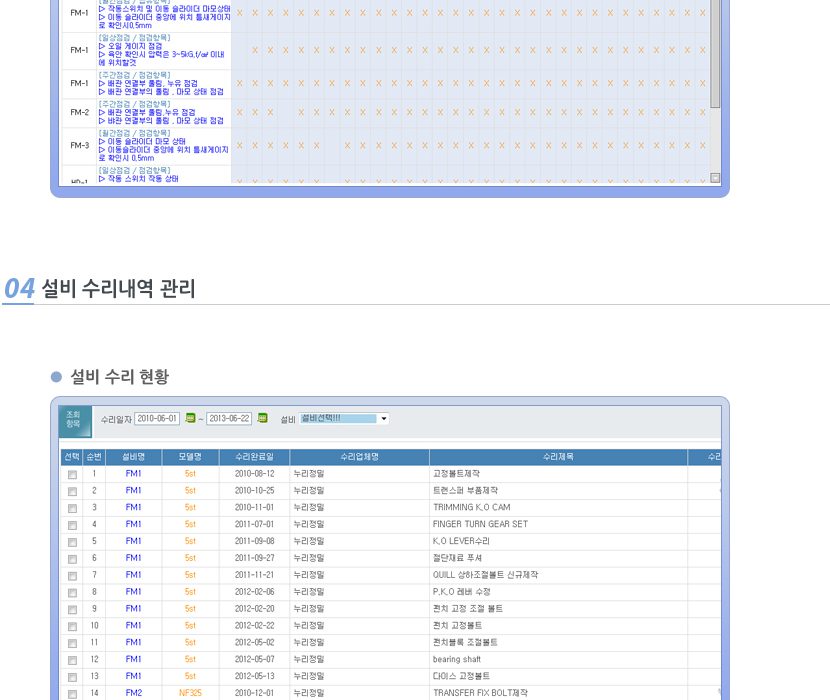This screenshot has width=830, height=700.
Task: Click the dropdown arrow beside 설비선택
Action: point(384,419)
